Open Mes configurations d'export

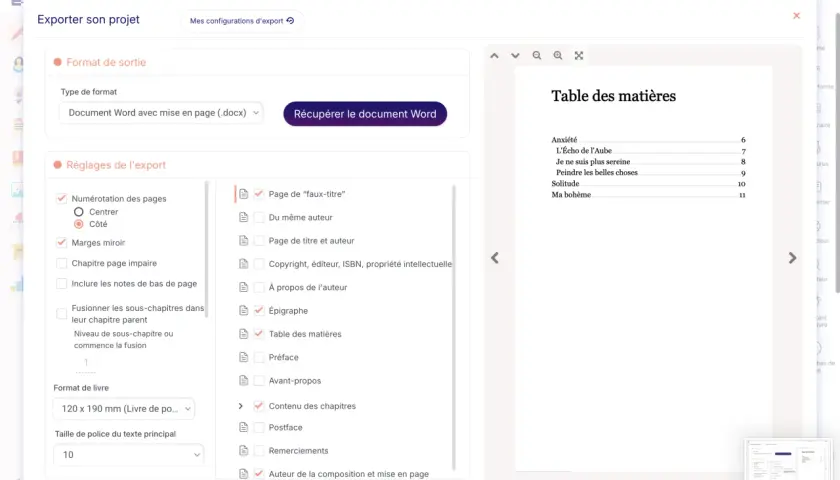pyautogui.click(x=242, y=21)
